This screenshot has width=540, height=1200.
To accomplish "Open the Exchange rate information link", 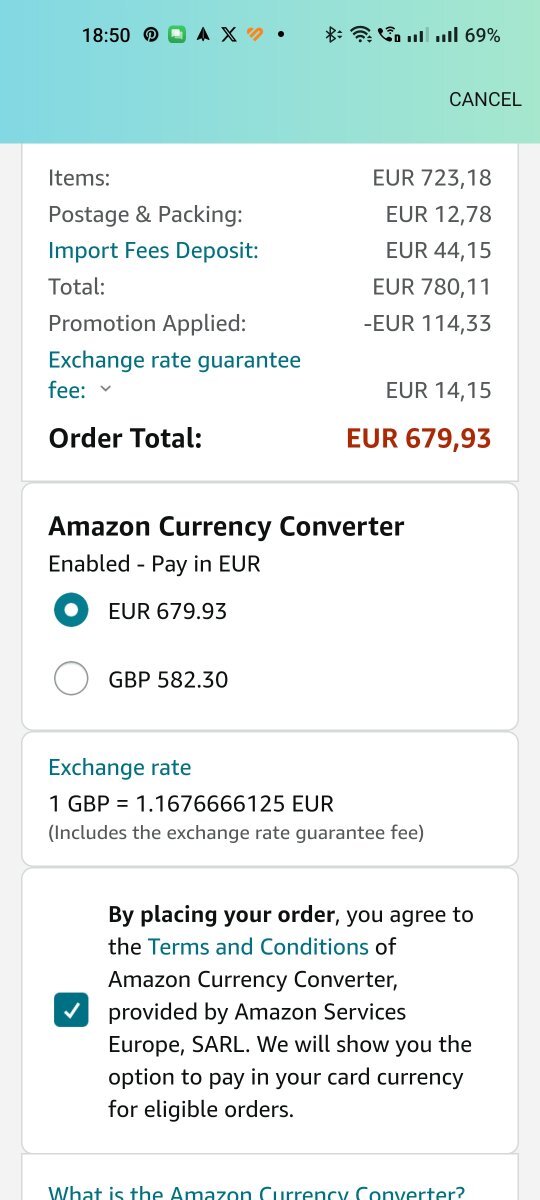I will pyautogui.click(x=119, y=767).
